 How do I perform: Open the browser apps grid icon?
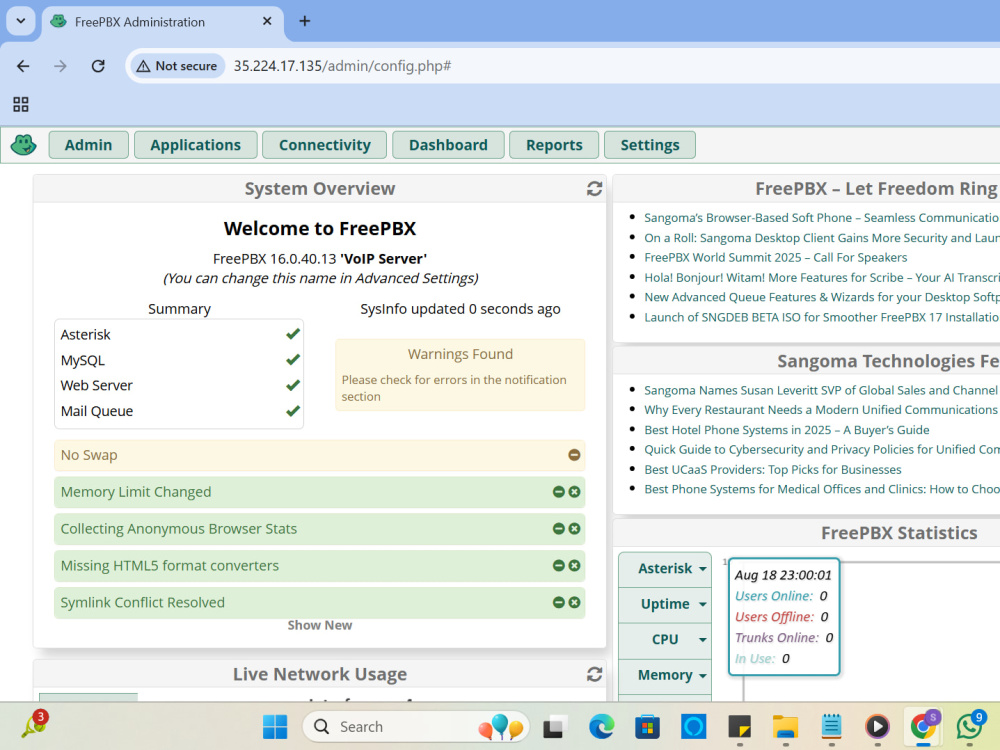[x=20, y=104]
